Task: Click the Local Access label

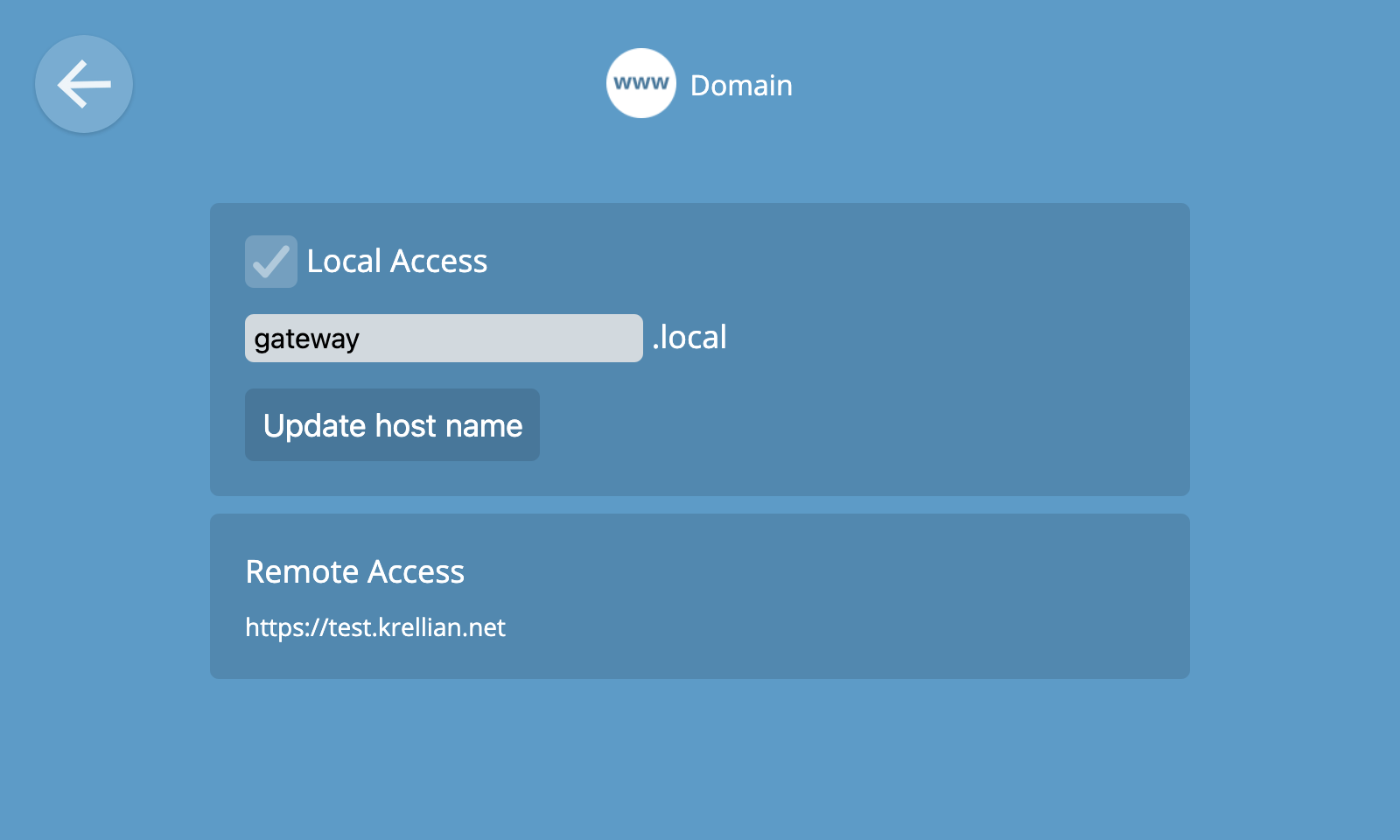Action: 397,261
